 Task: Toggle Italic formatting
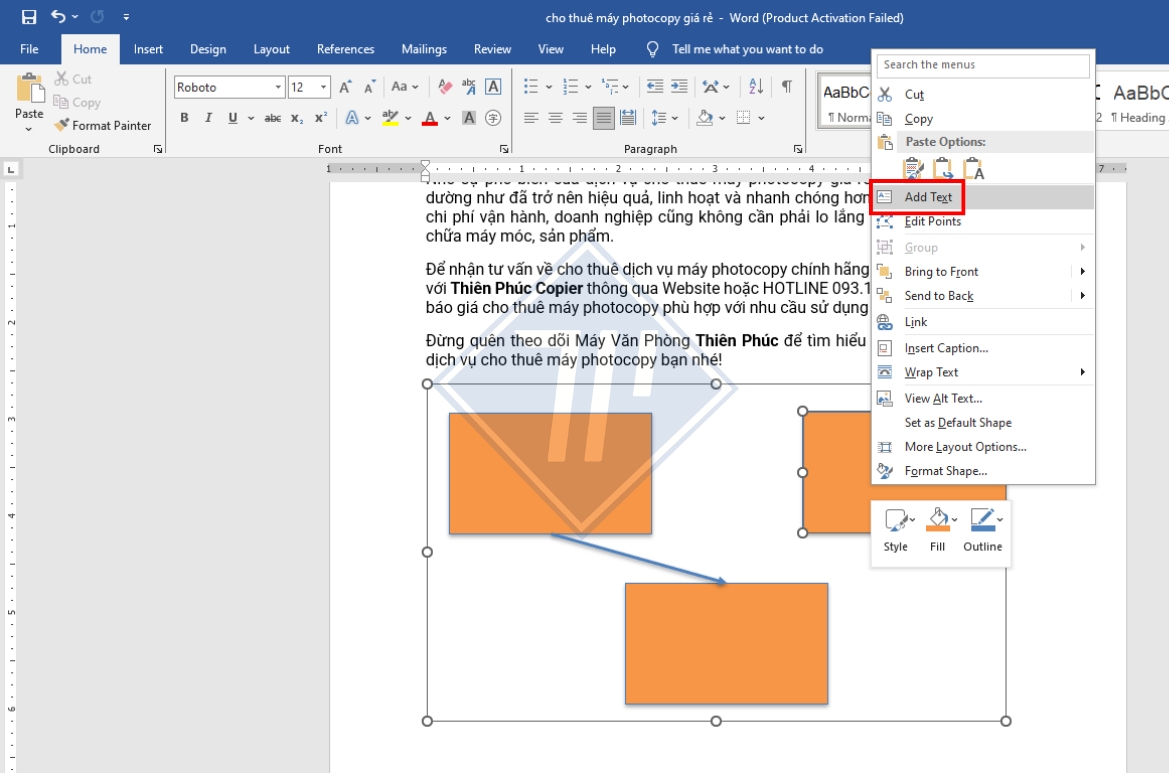coord(209,118)
